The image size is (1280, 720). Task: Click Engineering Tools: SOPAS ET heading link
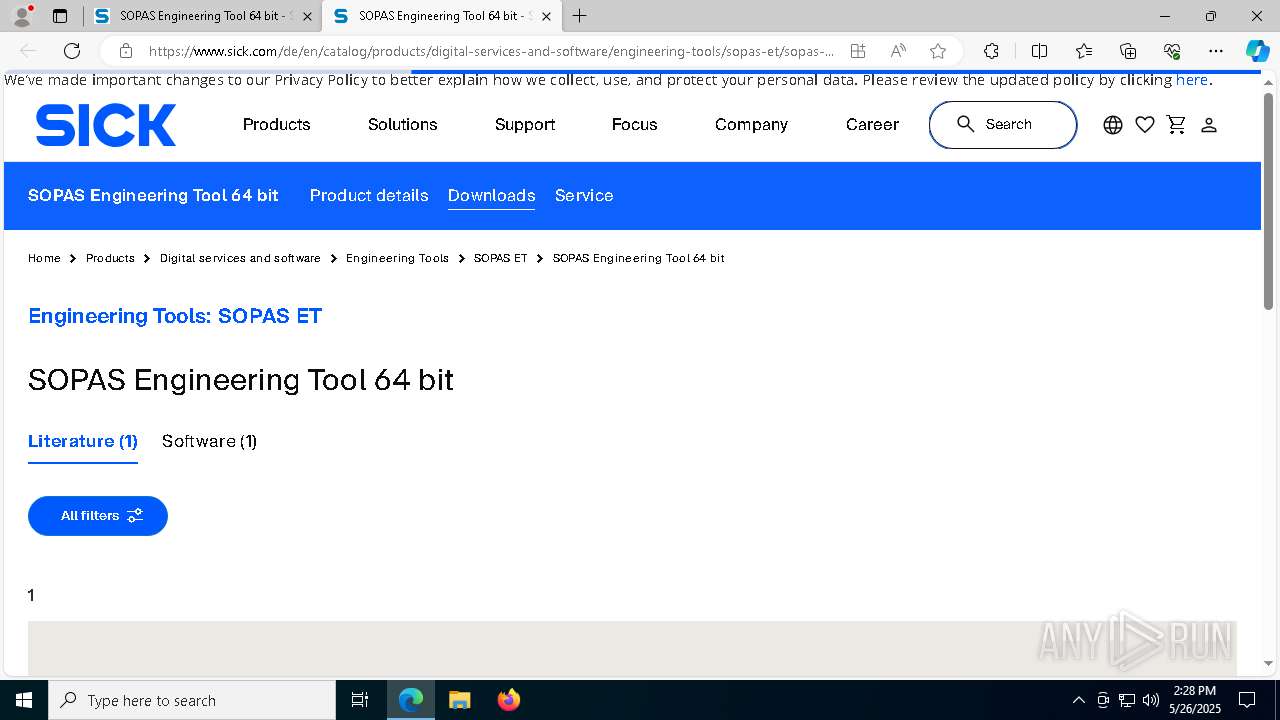175,316
